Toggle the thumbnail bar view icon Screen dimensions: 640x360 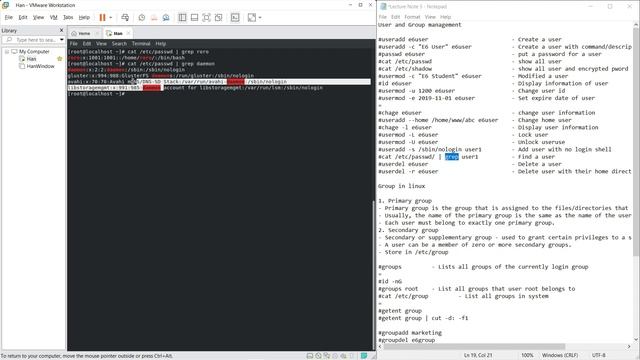pyautogui.click(x=194, y=18)
